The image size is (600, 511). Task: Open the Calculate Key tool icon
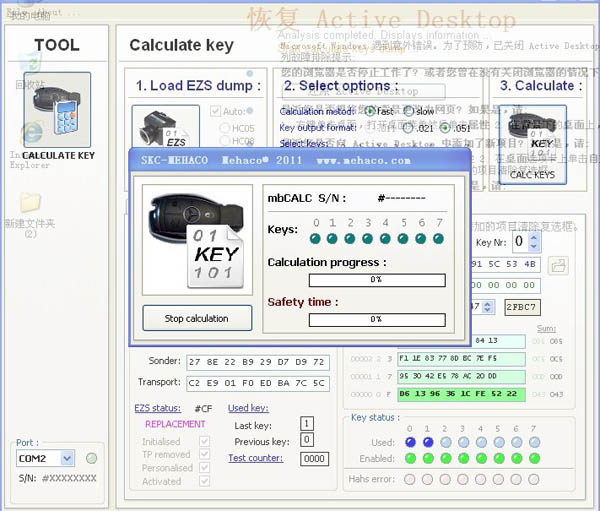click(x=57, y=109)
